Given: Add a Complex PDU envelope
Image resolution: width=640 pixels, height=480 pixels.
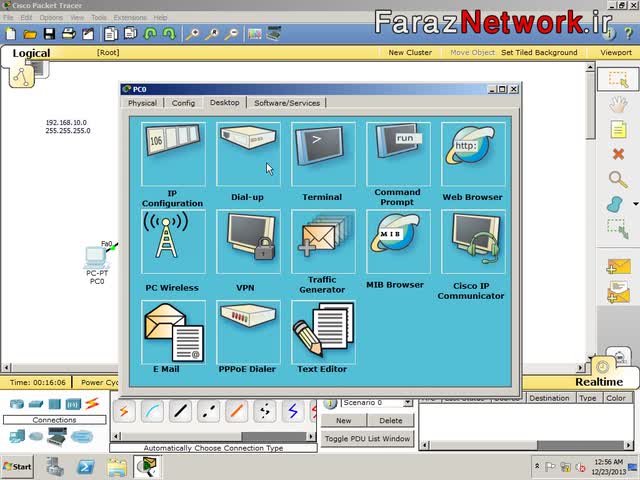Looking at the screenshot, I should coord(618,292).
